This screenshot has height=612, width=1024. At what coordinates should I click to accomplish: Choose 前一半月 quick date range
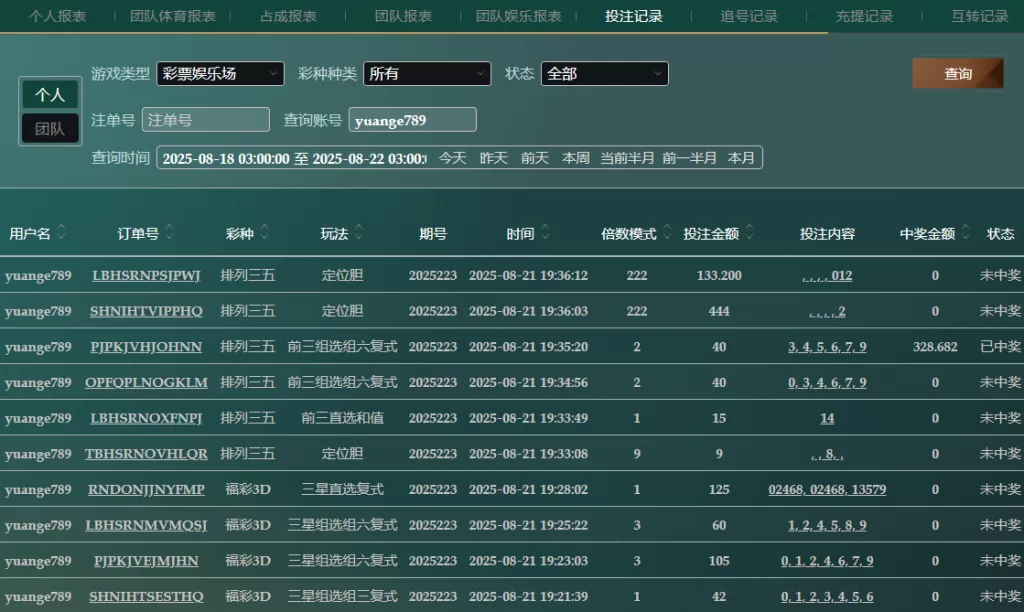coord(690,158)
